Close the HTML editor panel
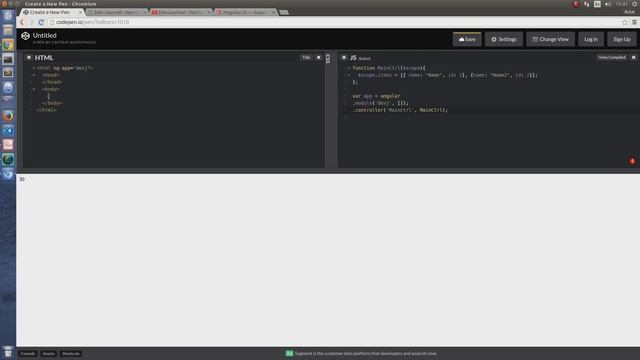This screenshot has width=640, height=360. pos(319,58)
